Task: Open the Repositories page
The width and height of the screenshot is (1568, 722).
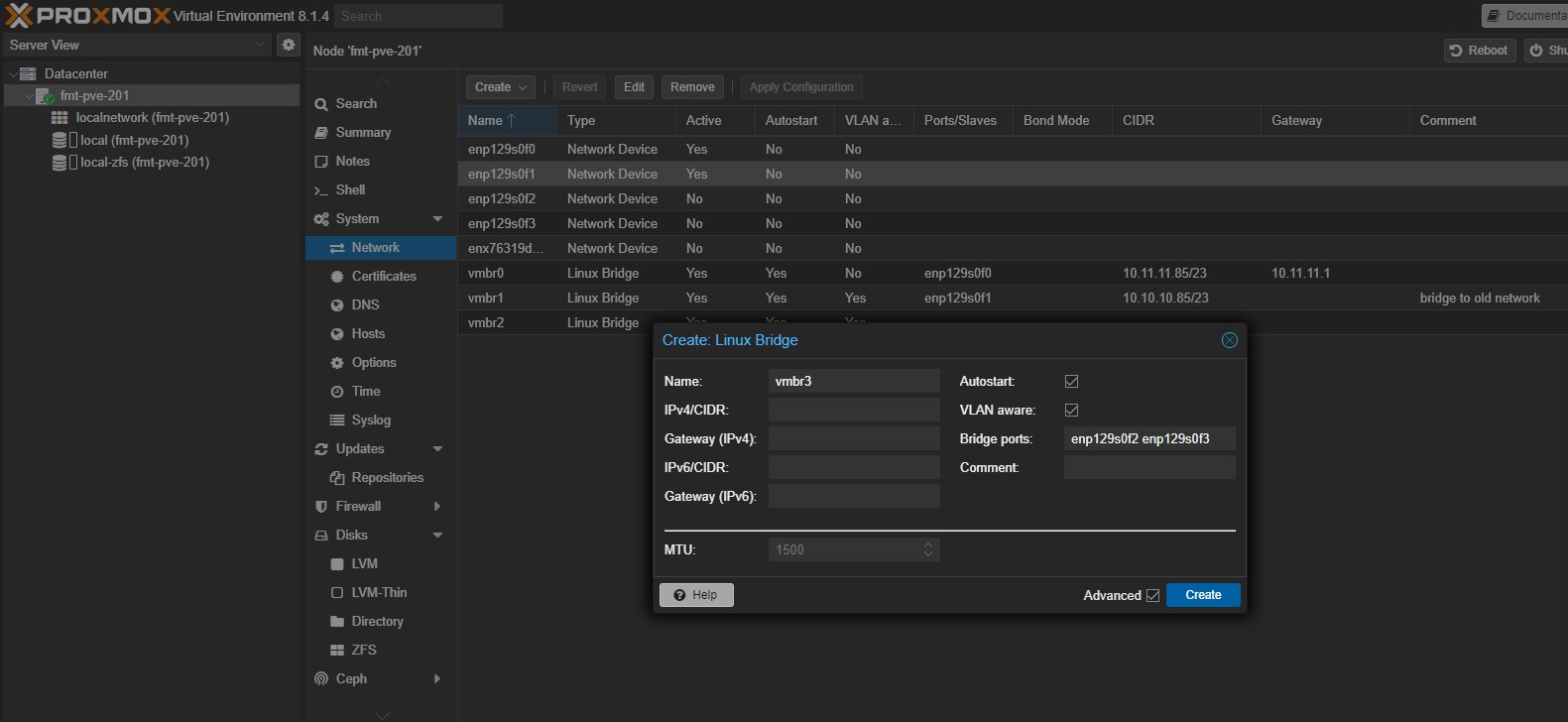Action: (x=387, y=477)
